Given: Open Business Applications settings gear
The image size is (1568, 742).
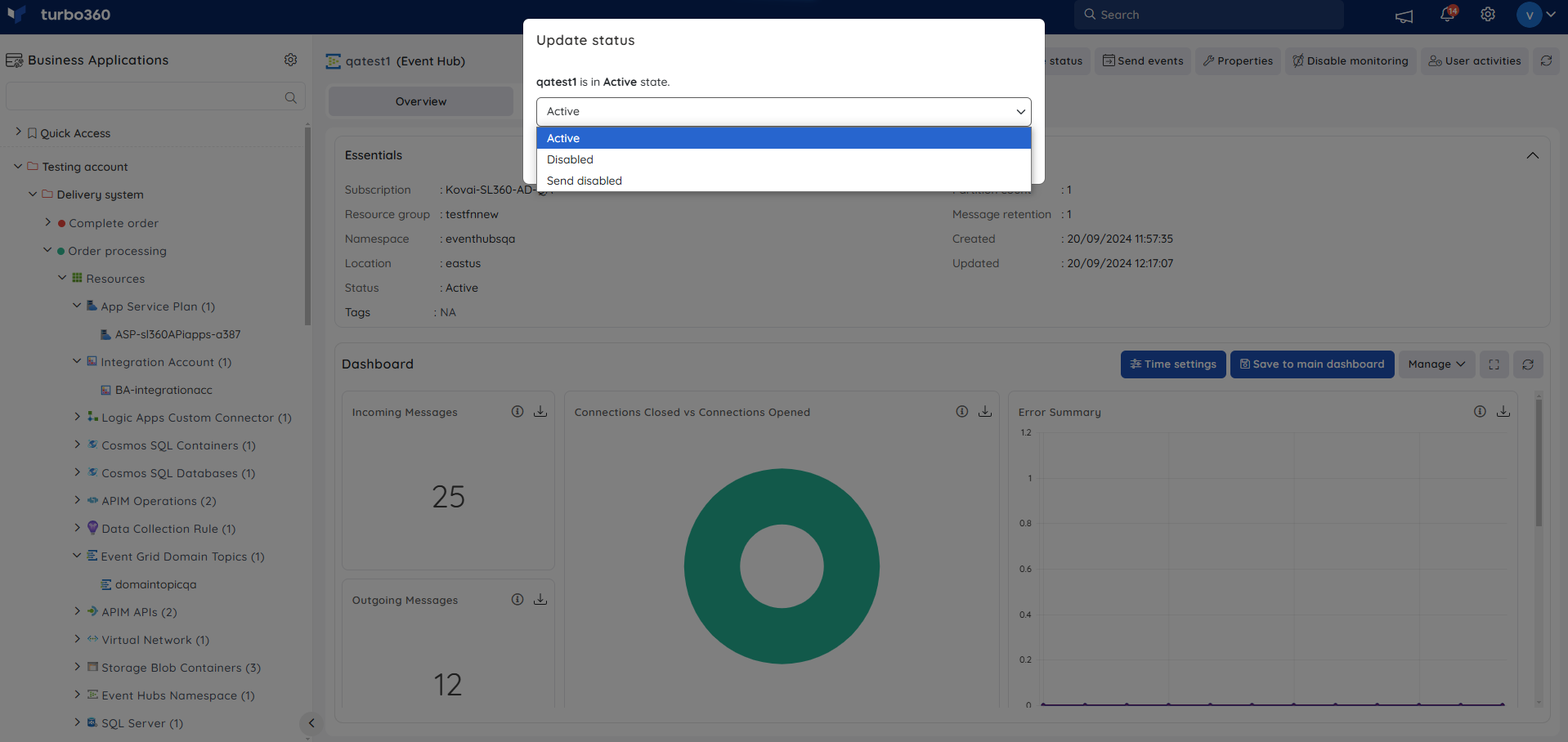Looking at the screenshot, I should pos(290,60).
